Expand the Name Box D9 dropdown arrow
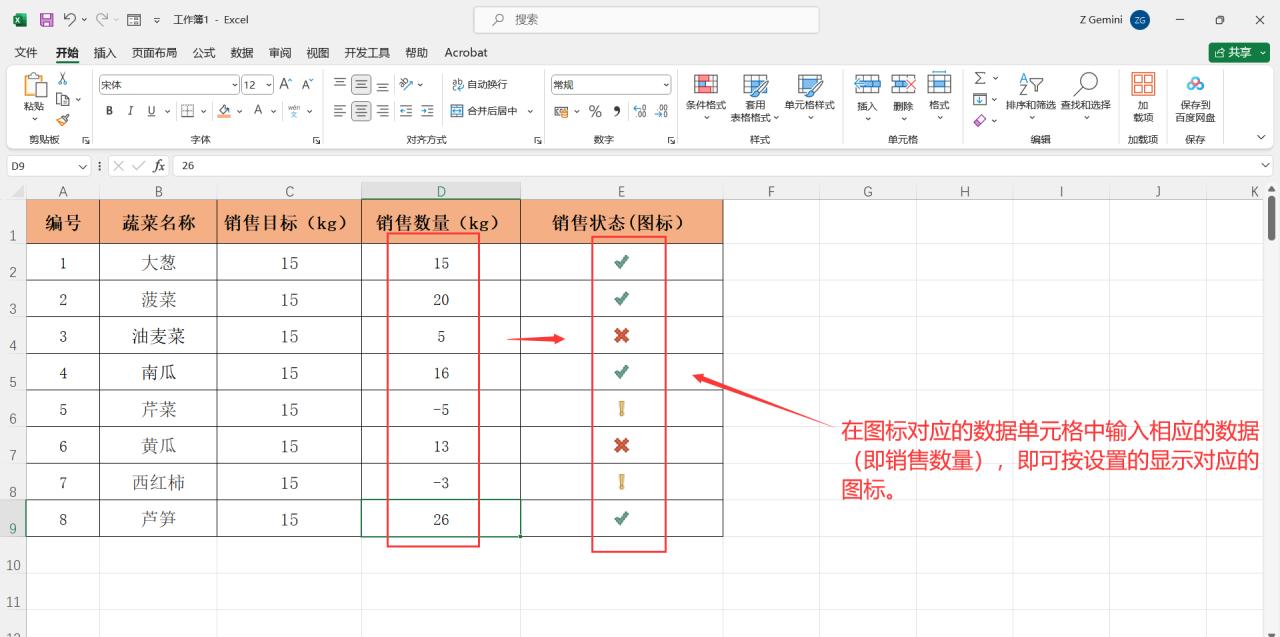The image size is (1280, 637). [83, 166]
